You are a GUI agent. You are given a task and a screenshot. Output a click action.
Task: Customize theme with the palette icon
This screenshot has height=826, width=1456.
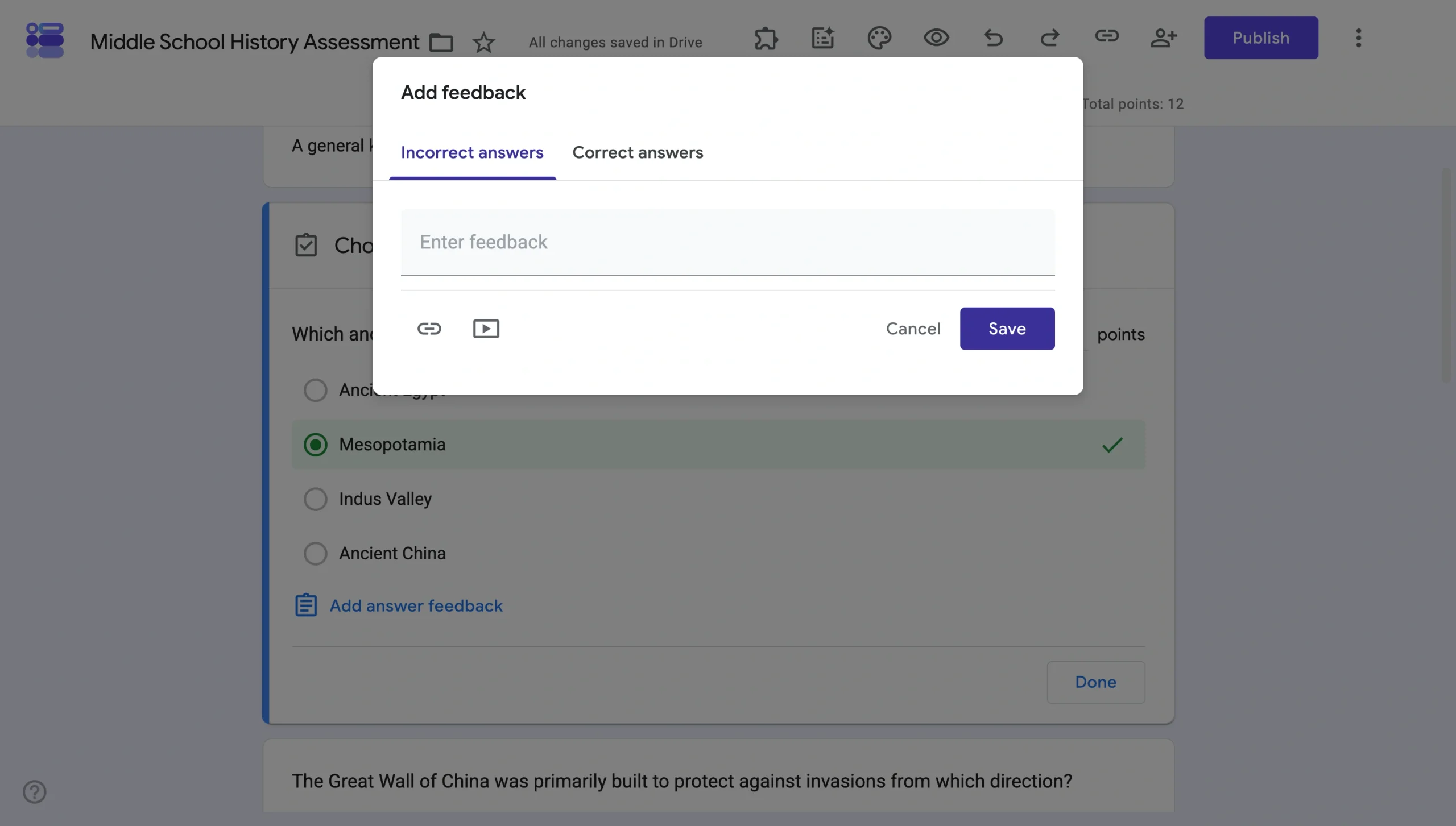[879, 38]
